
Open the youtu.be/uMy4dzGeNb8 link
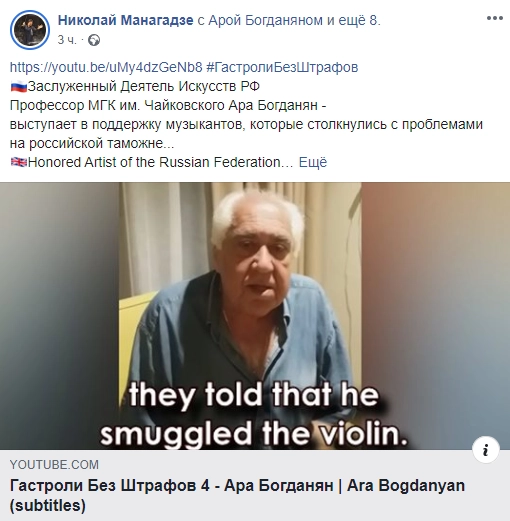click(106, 67)
